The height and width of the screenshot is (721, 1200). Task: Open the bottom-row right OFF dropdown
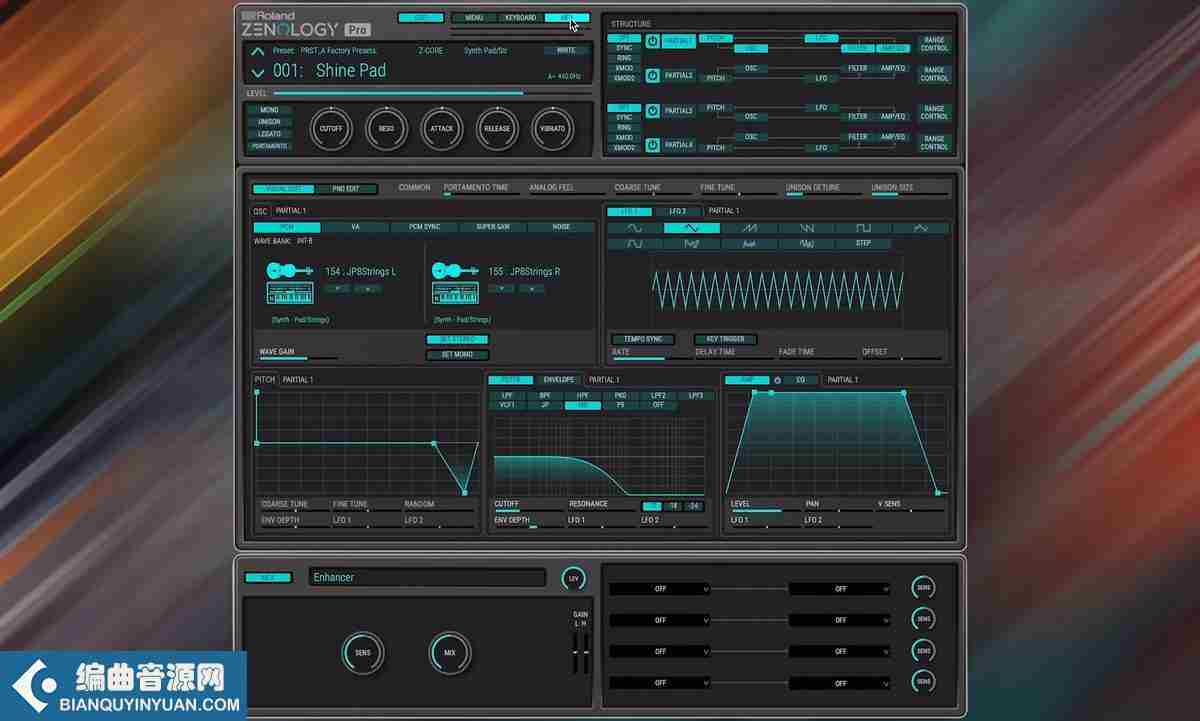point(840,682)
